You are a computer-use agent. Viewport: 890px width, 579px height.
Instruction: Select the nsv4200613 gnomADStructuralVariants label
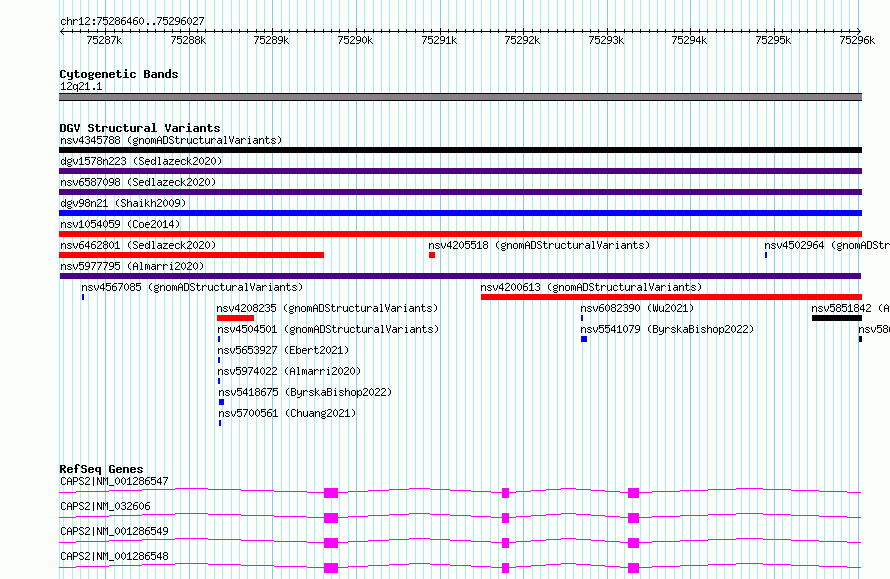591,287
